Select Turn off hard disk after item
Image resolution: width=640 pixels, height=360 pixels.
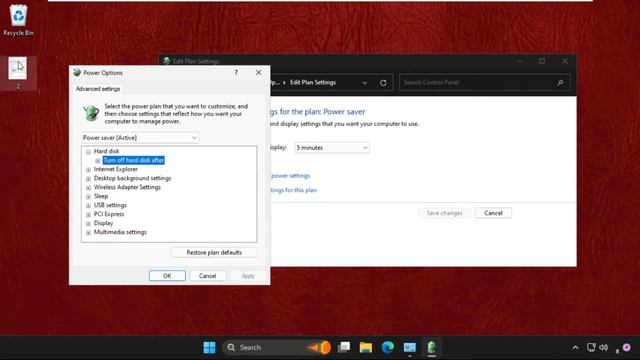133,160
